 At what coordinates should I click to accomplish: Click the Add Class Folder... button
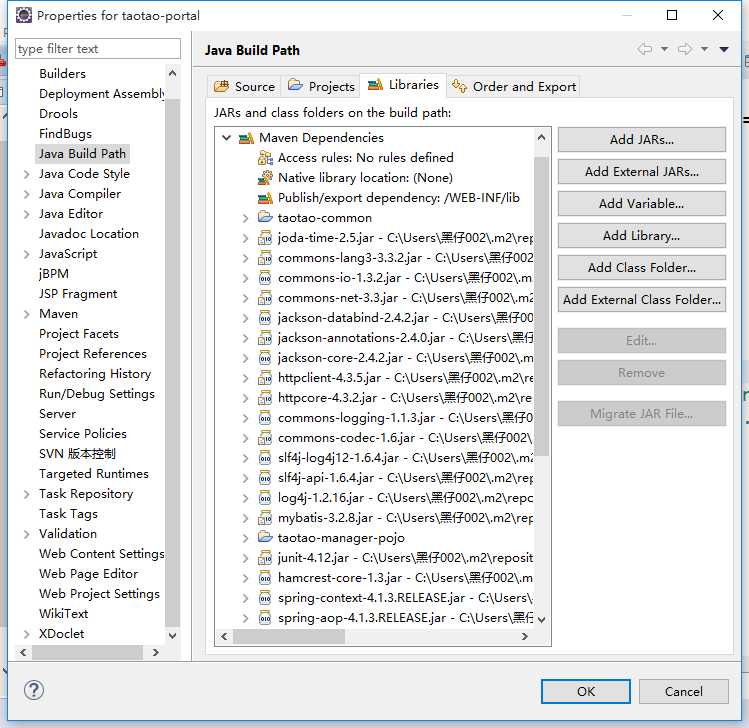[x=642, y=268]
